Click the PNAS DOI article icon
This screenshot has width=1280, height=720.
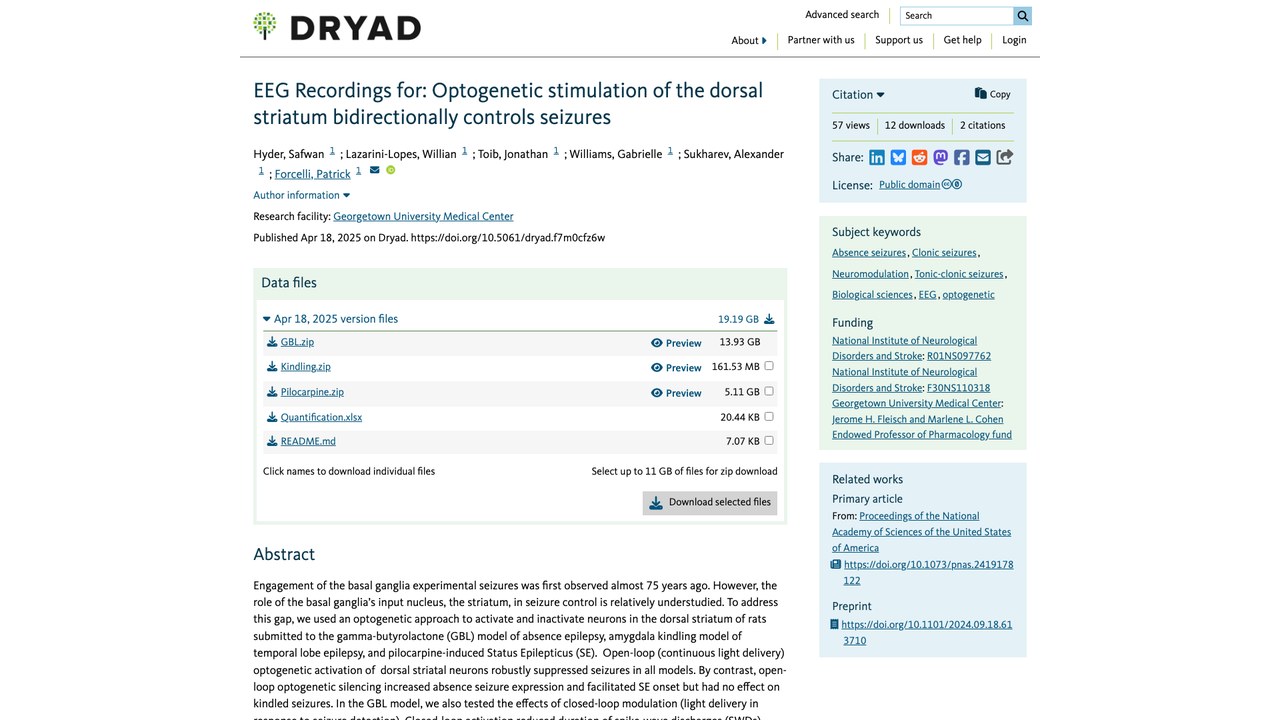click(836, 564)
